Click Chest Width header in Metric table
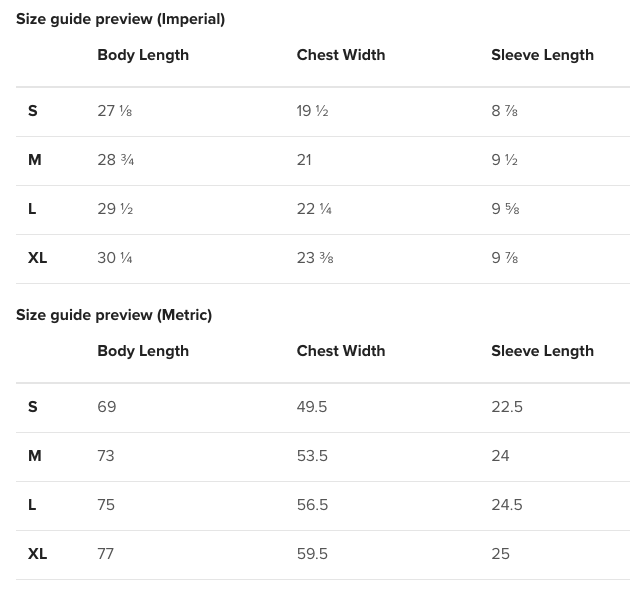 pyautogui.click(x=341, y=351)
